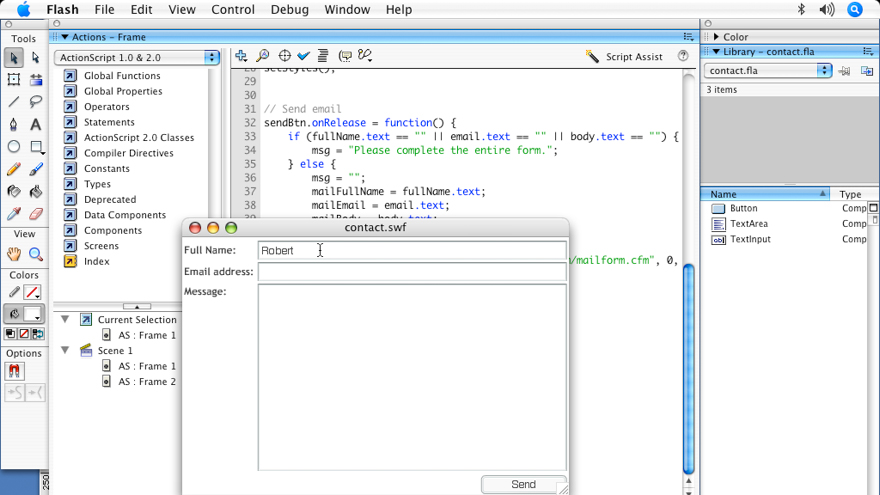This screenshot has height=495, width=880.
Task: Select the Zoom magnifier tool
Action: click(x=35, y=254)
